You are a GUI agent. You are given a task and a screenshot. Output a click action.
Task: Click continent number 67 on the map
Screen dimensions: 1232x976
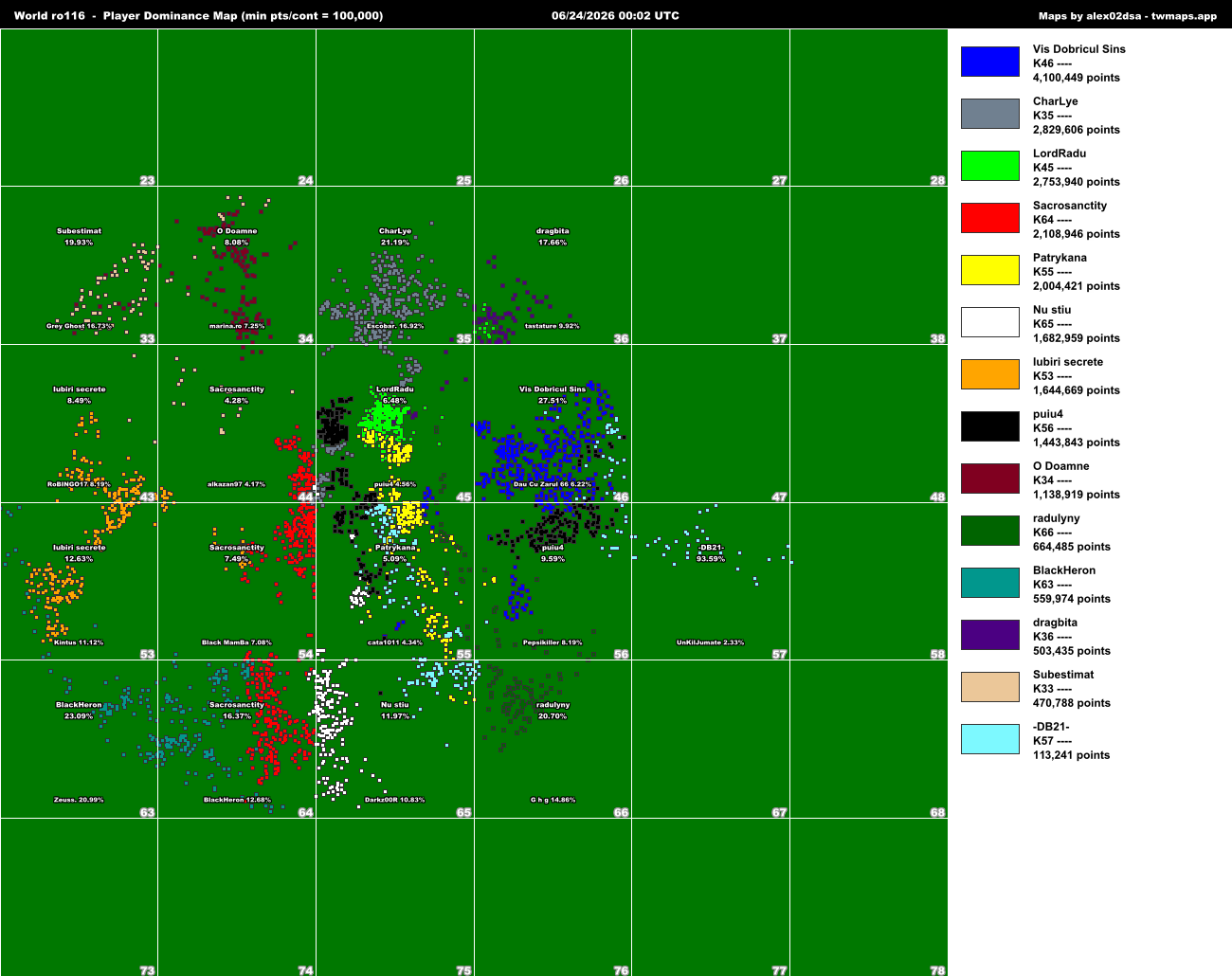pos(779,812)
